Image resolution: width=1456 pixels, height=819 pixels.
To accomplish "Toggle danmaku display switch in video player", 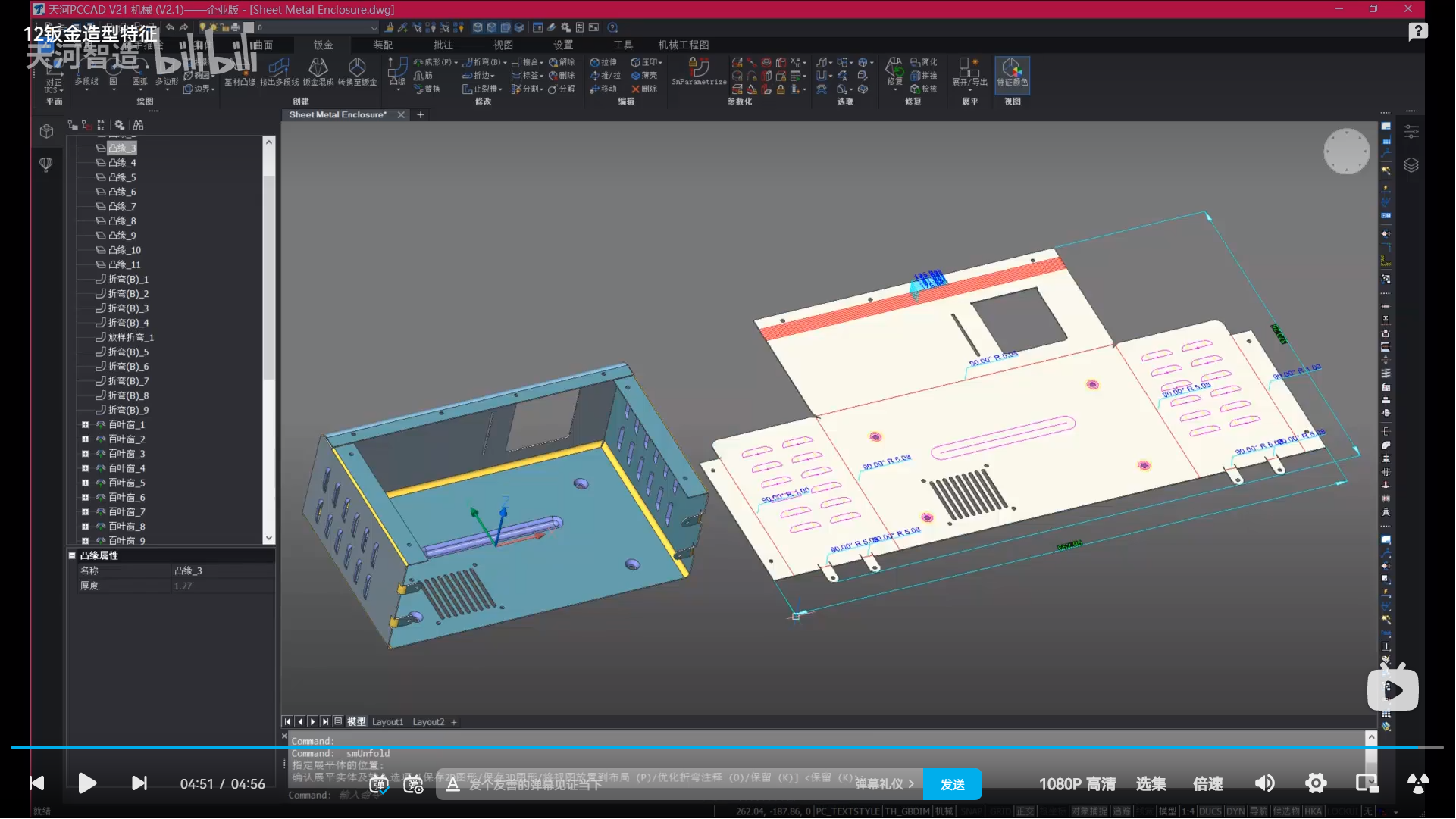I will point(379,784).
